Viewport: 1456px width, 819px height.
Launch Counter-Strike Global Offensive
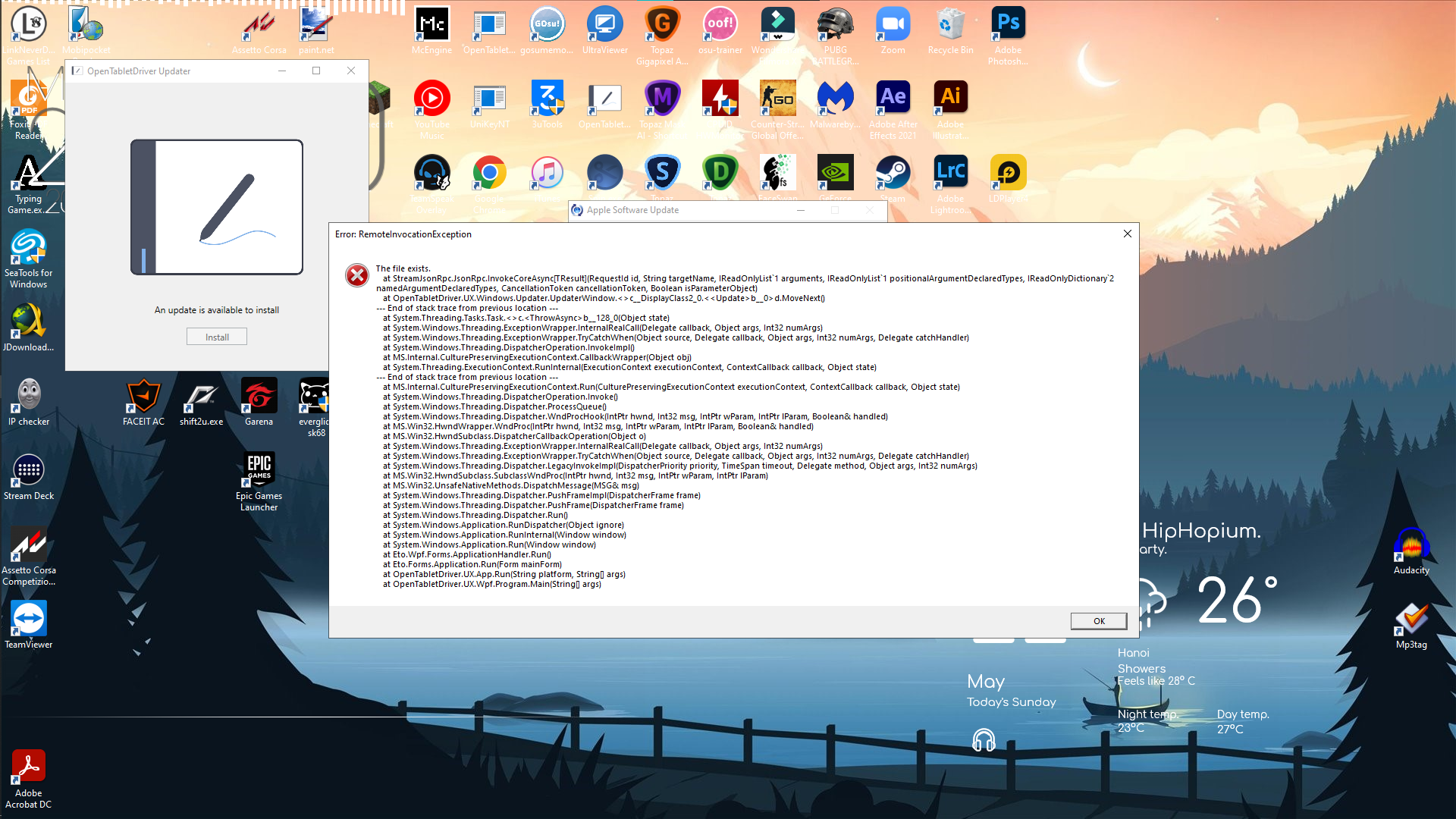[x=778, y=99]
